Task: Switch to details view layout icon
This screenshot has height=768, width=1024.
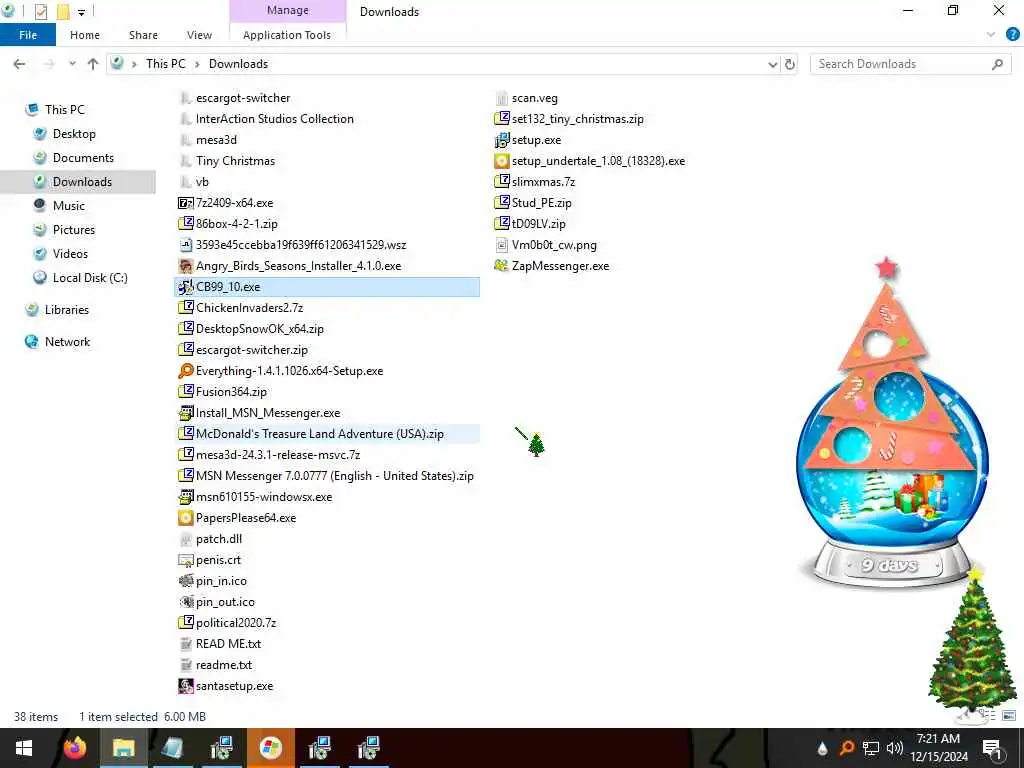Action: pyautogui.click(x=990, y=716)
